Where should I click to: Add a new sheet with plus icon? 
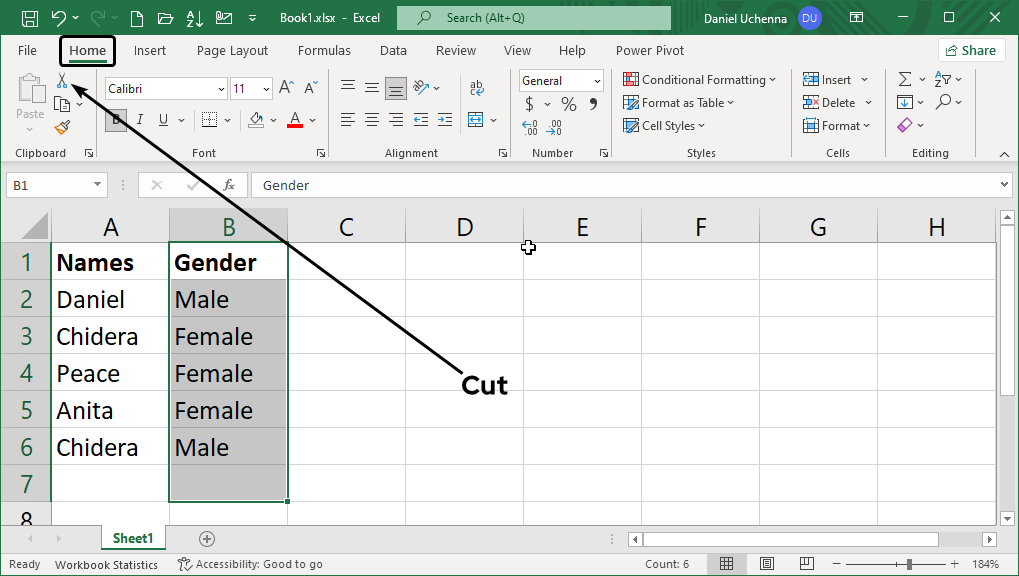coord(207,539)
